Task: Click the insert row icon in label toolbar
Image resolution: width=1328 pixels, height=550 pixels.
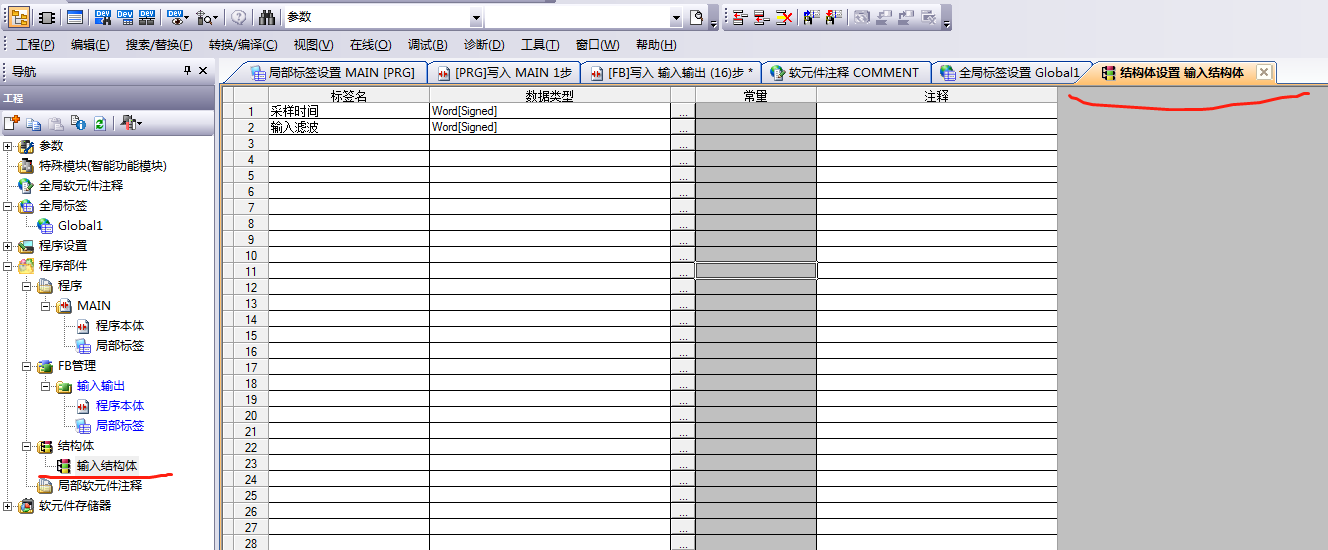Action: click(x=739, y=18)
